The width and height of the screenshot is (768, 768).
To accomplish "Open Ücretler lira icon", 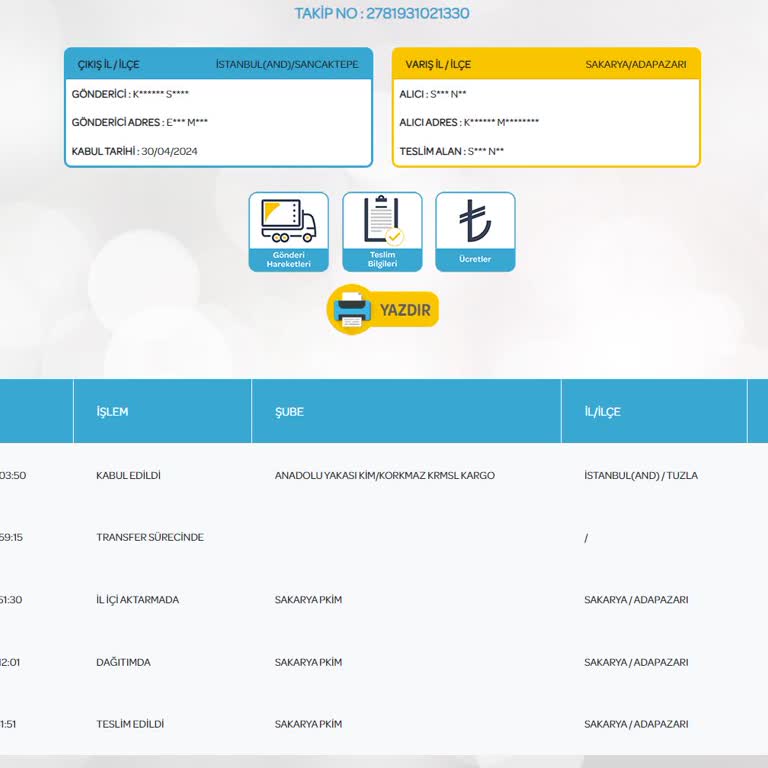I will pos(475,232).
